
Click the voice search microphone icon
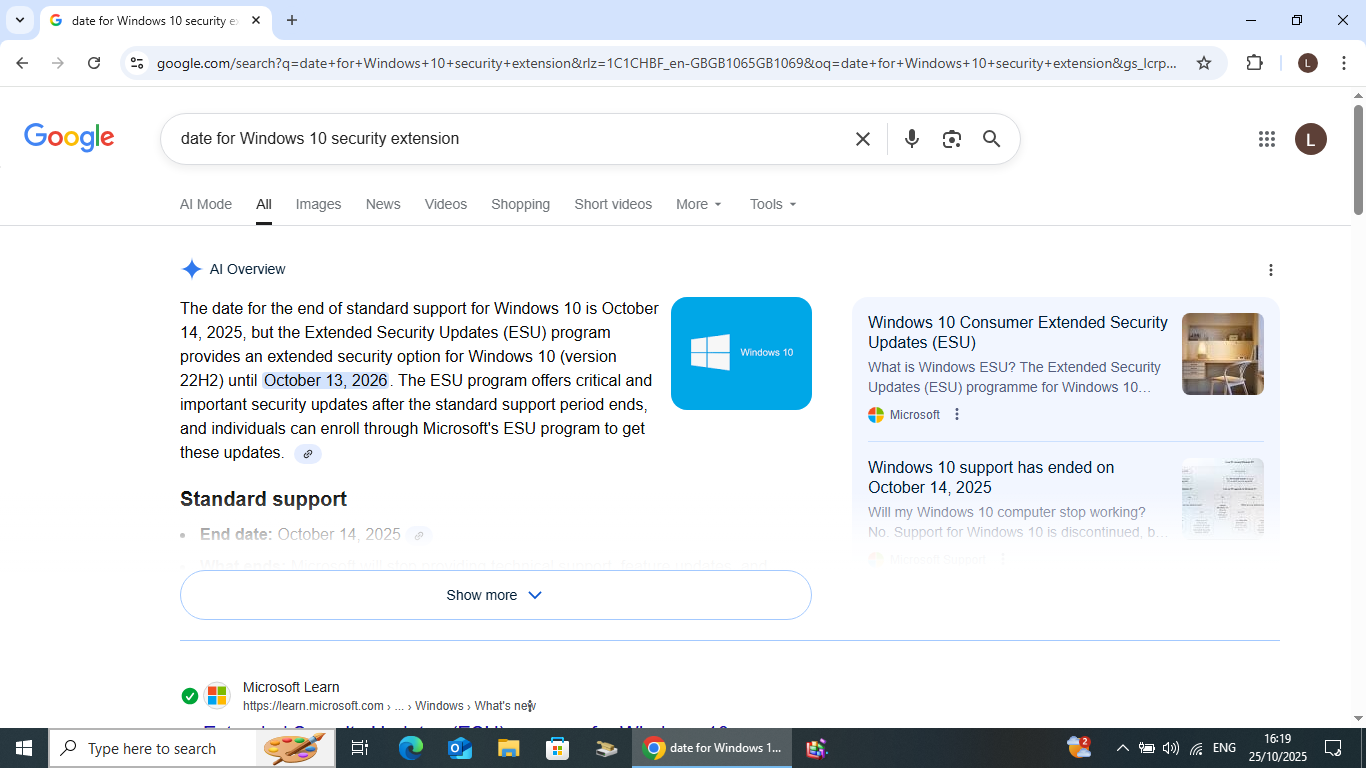[911, 139]
